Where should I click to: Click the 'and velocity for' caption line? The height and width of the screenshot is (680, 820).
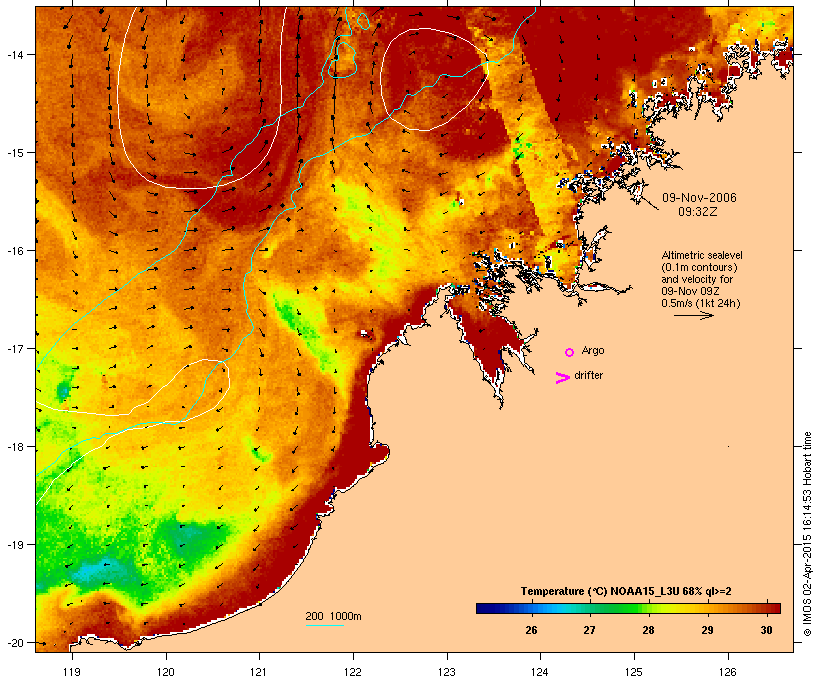(697, 279)
